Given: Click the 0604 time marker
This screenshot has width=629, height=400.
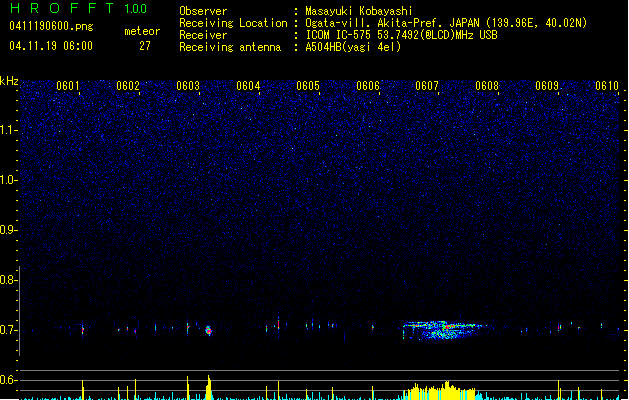Looking at the screenshot, I should 248,86.
